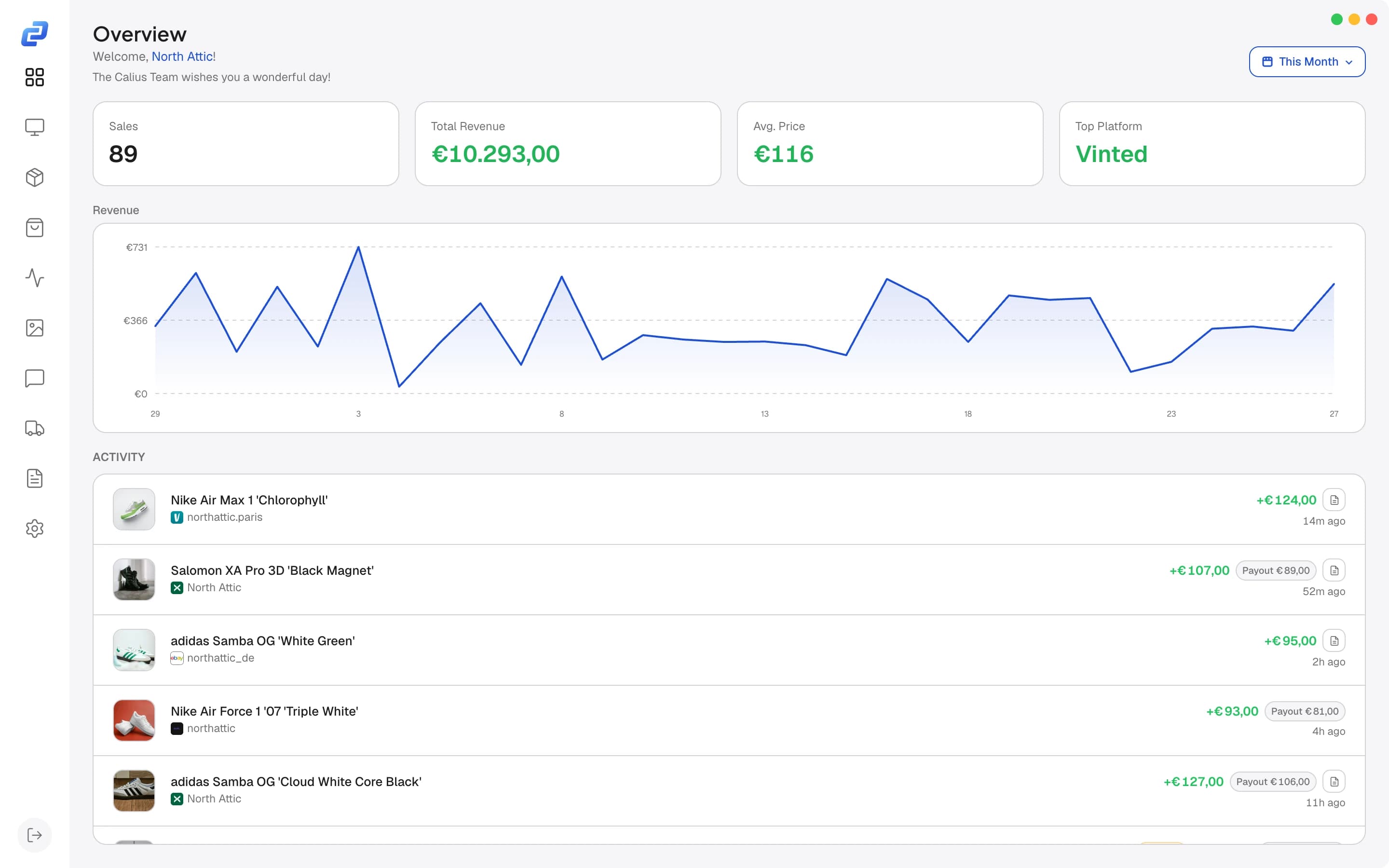Click the 52m ago timestamp

tap(1323, 591)
